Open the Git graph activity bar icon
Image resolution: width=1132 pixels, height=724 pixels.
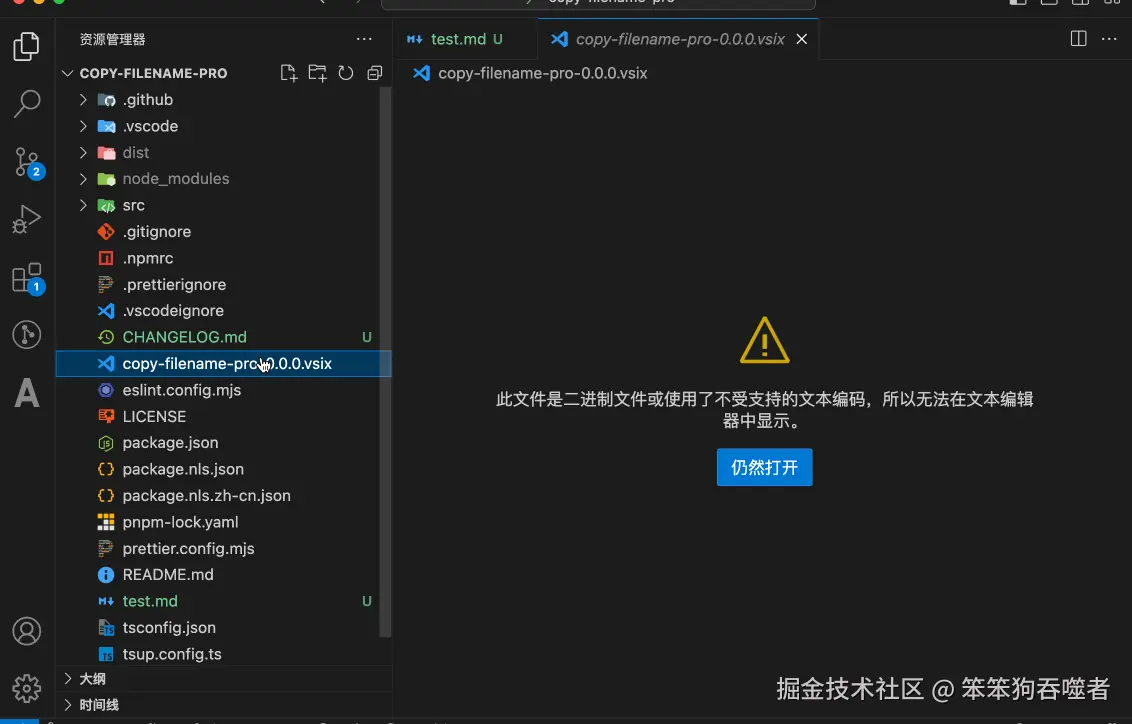click(27, 335)
